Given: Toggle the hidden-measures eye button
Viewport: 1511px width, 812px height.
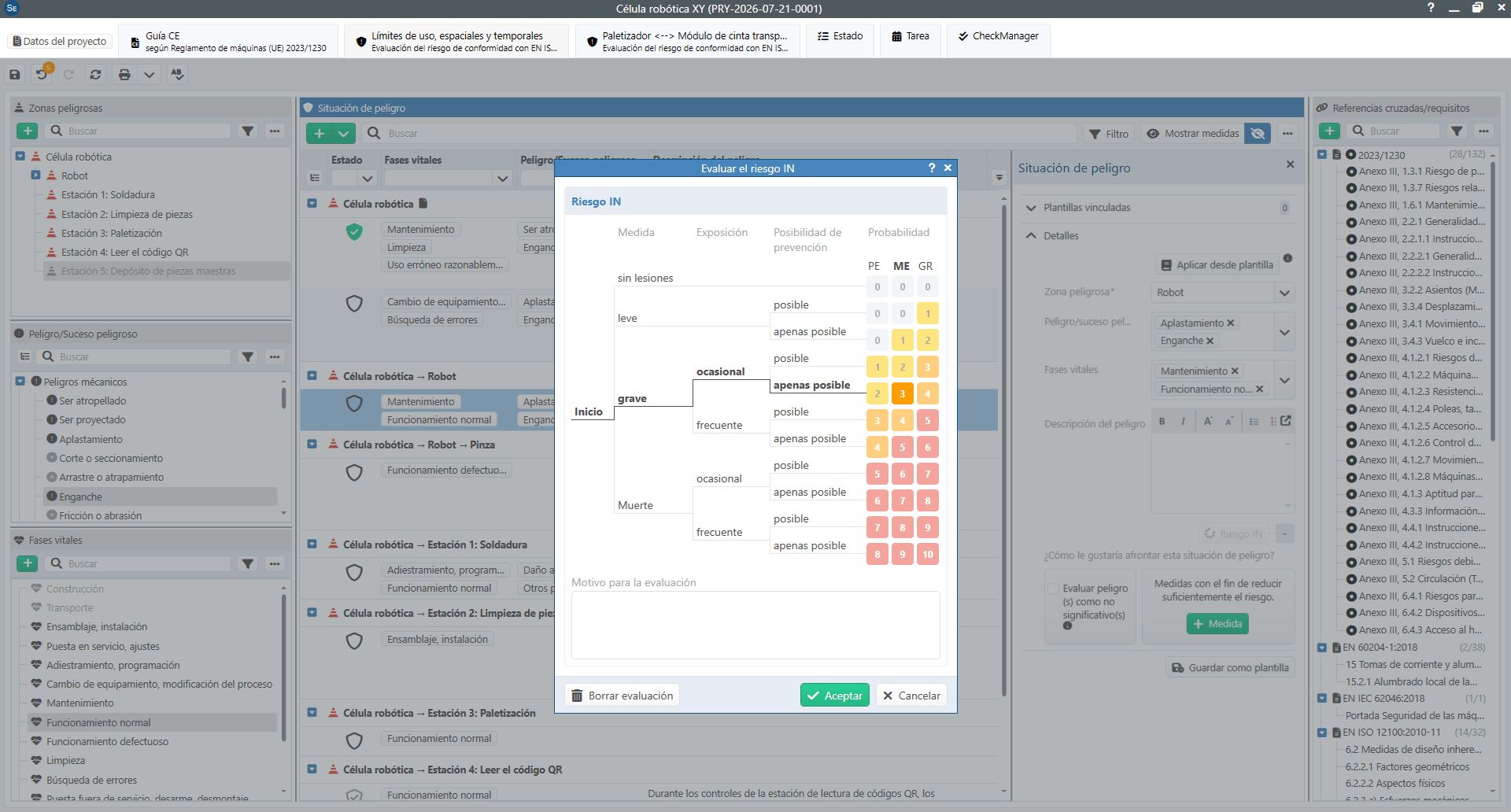Looking at the screenshot, I should pos(1258,134).
